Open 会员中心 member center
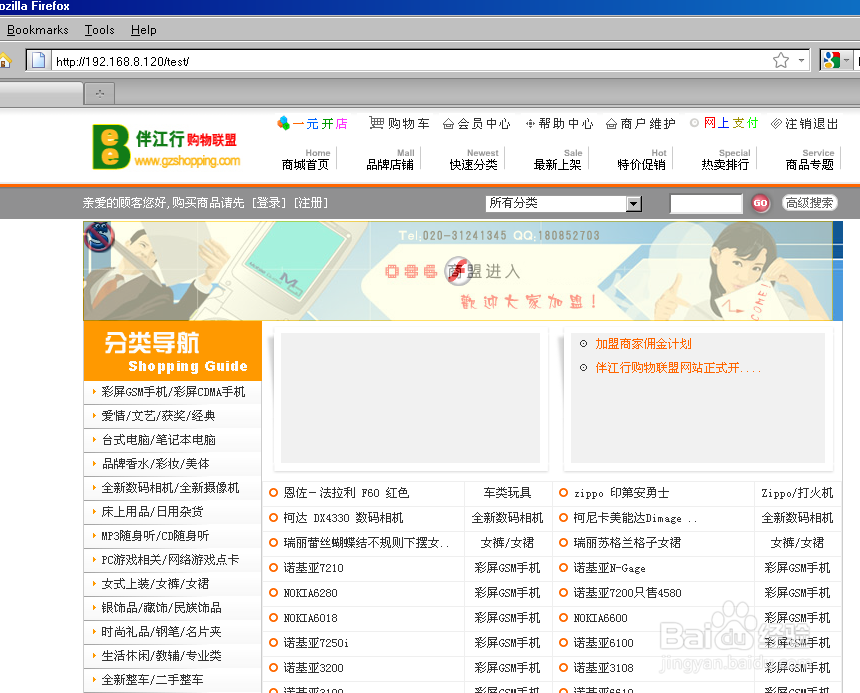Image resolution: width=860 pixels, height=693 pixels. [476, 124]
